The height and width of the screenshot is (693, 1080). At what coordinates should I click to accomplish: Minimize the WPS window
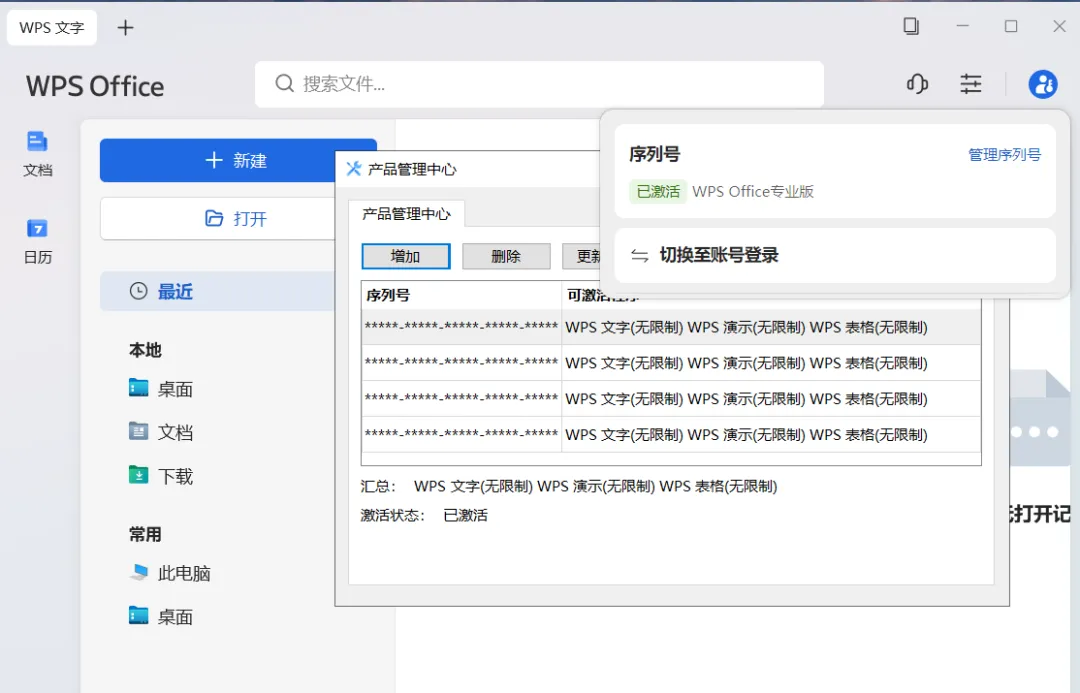tap(962, 26)
